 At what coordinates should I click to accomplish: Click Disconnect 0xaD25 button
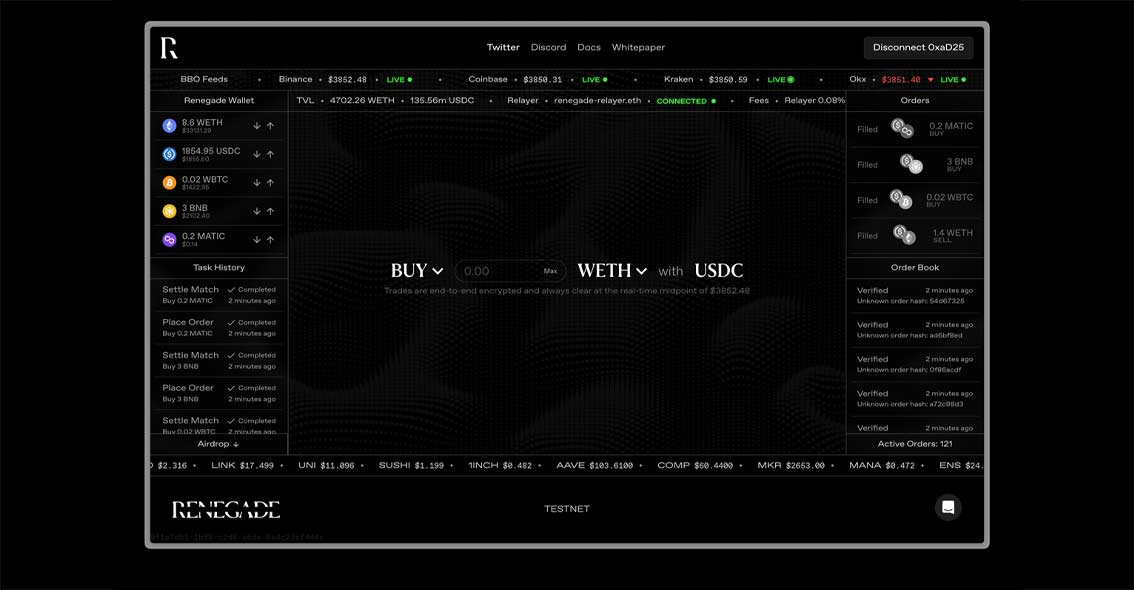[918, 48]
